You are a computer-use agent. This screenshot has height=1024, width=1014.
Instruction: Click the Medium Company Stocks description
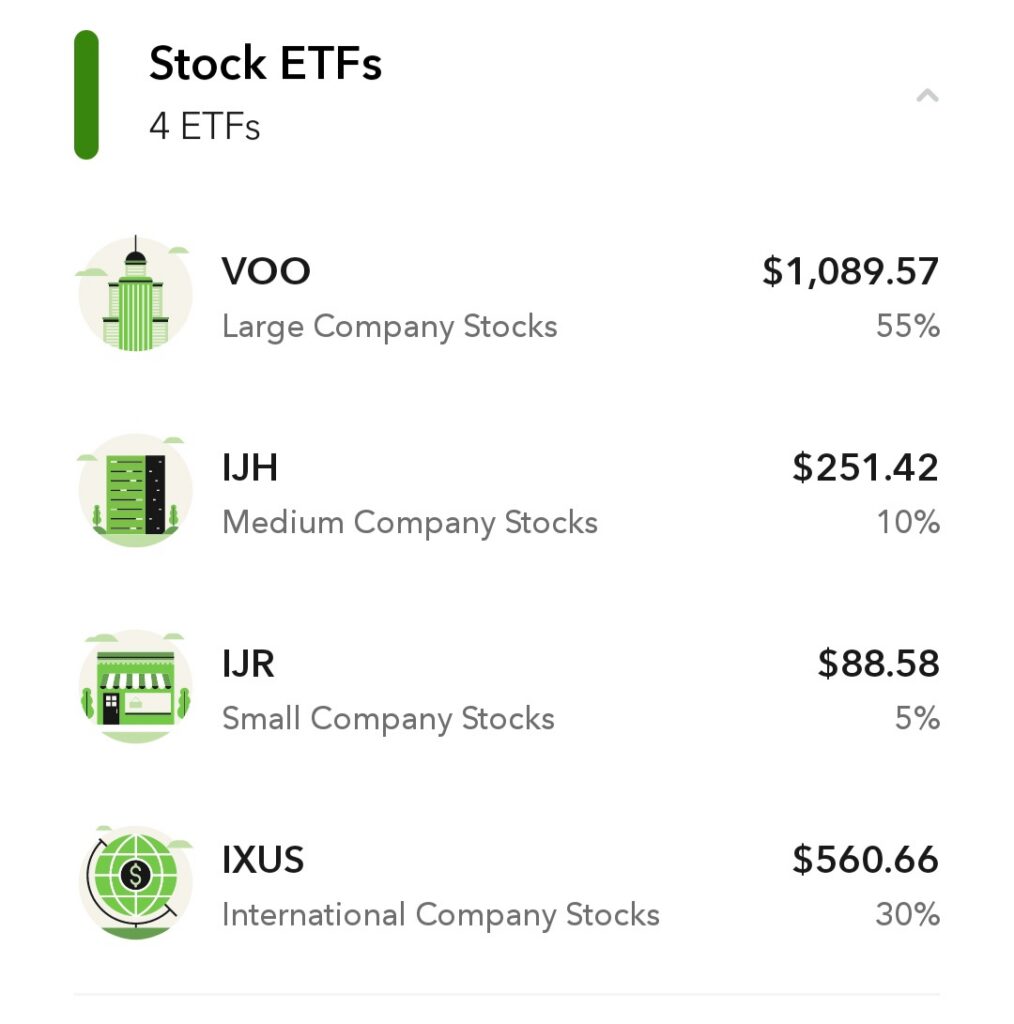click(x=409, y=522)
